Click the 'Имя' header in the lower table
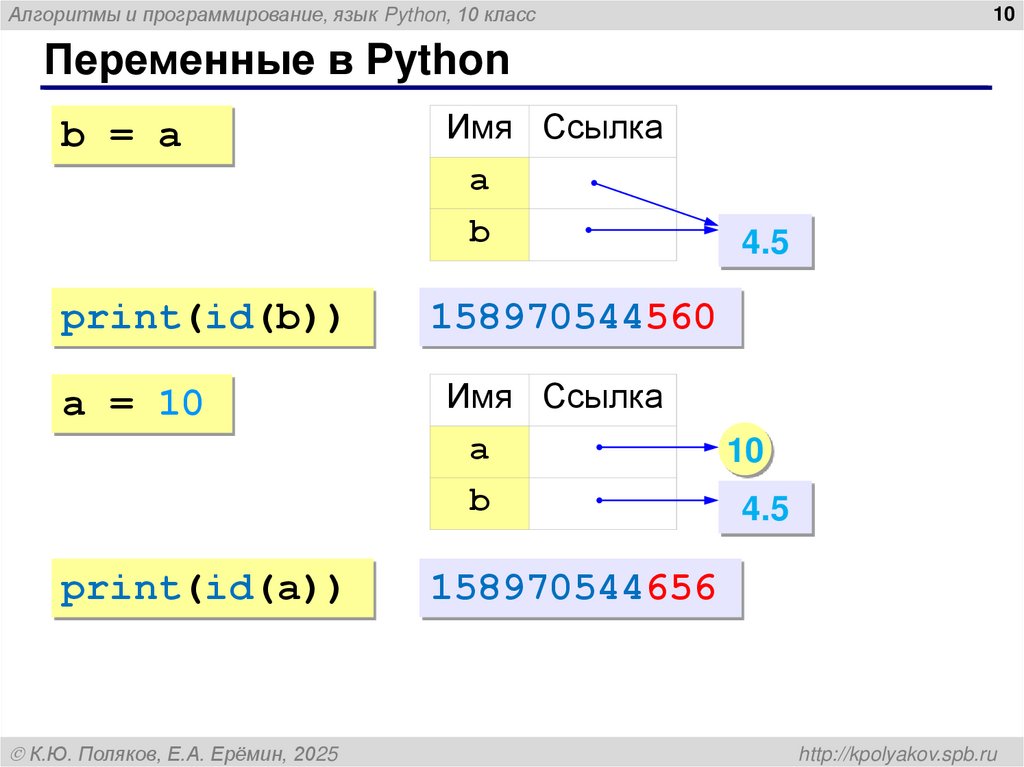Image resolution: width=1024 pixels, height=767 pixels. [x=479, y=400]
